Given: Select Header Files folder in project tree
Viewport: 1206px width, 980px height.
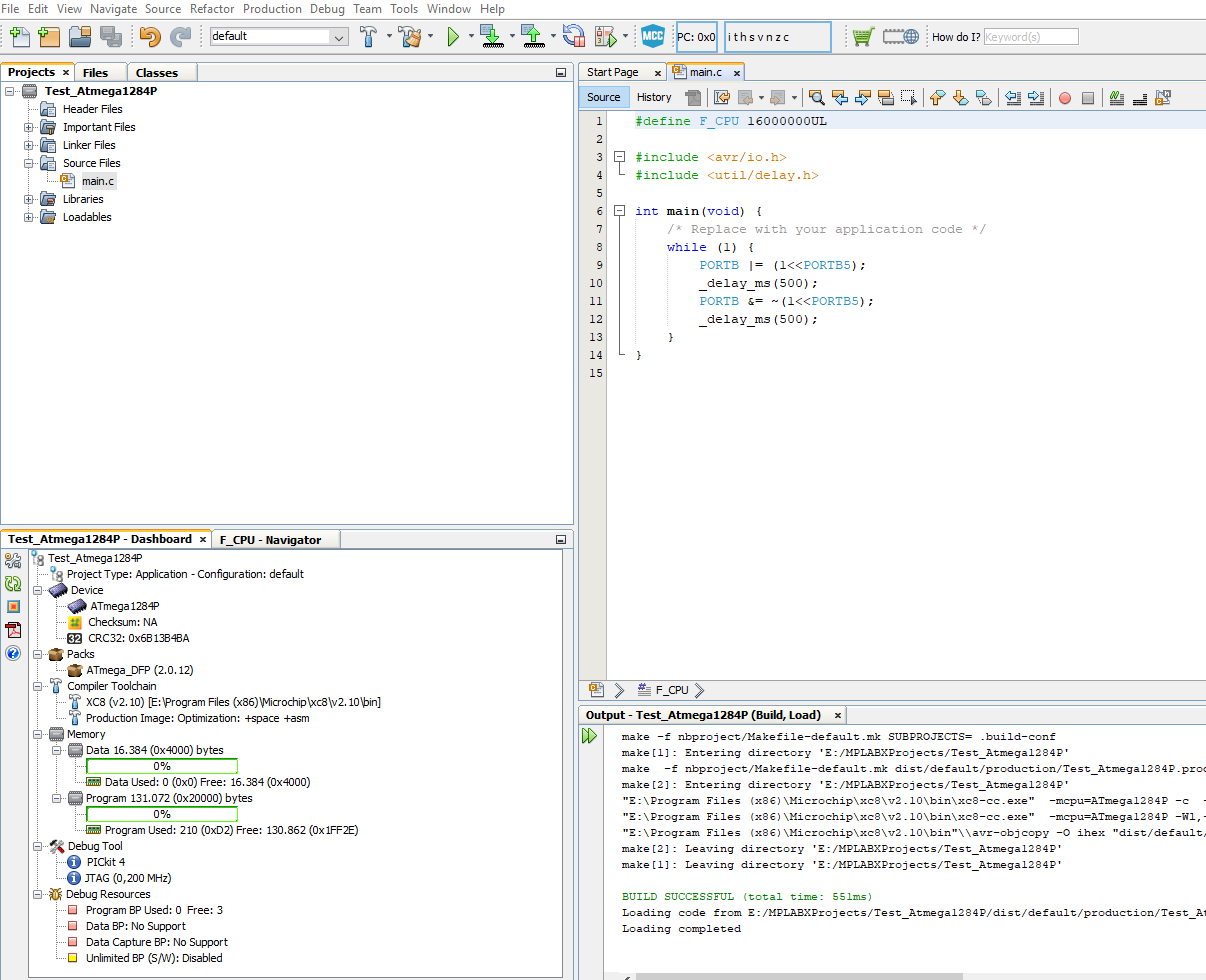Looking at the screenshot, I should tap(93, 109).
